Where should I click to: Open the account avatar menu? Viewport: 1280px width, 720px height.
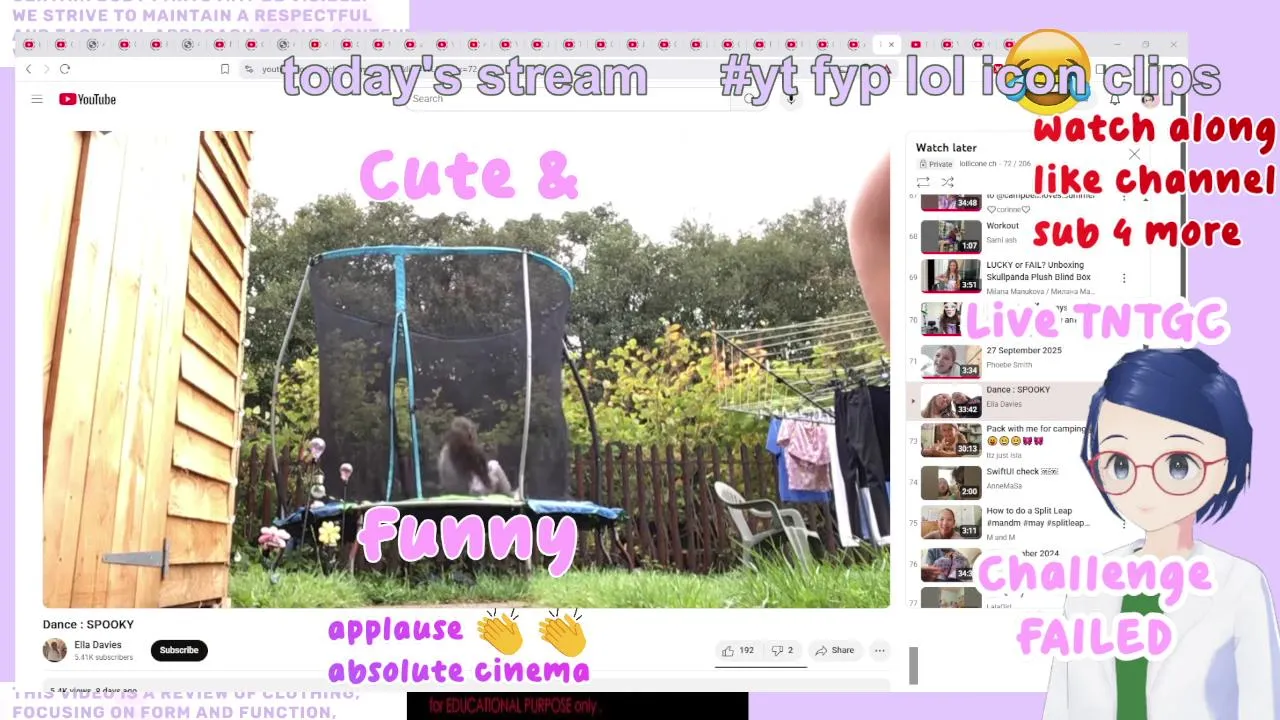click(1148, 99)
